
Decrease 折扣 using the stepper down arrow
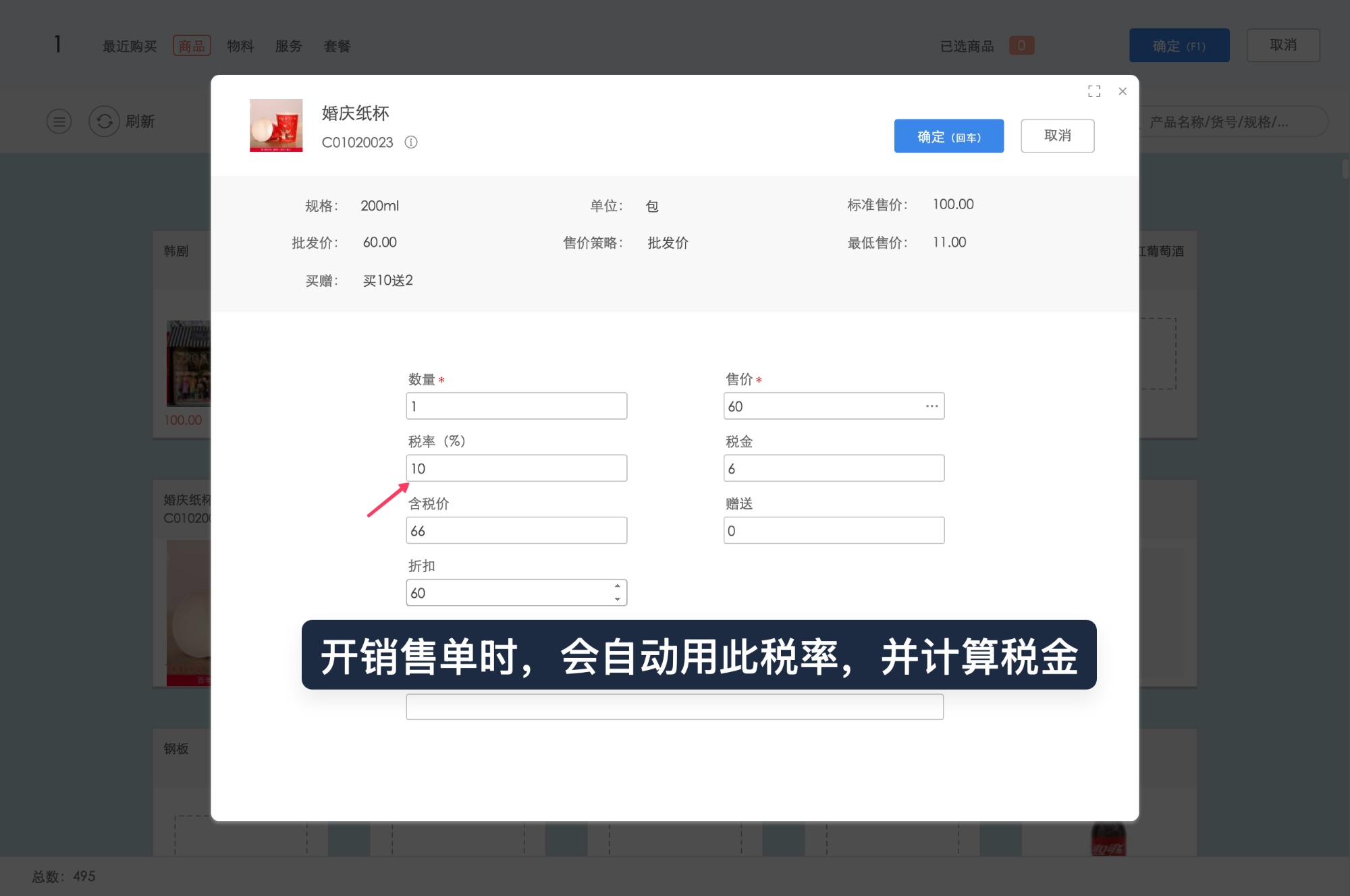pos(616,598)
